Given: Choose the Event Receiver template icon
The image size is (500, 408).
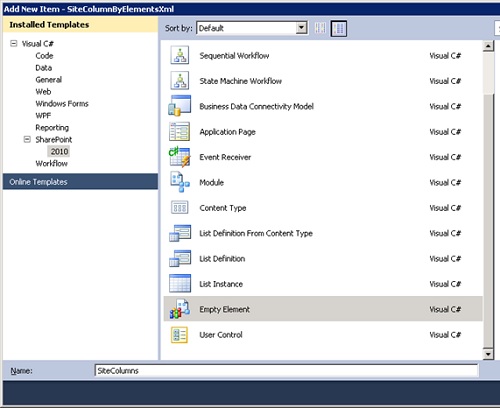Looking at the screenshot, I should [180, 157].
